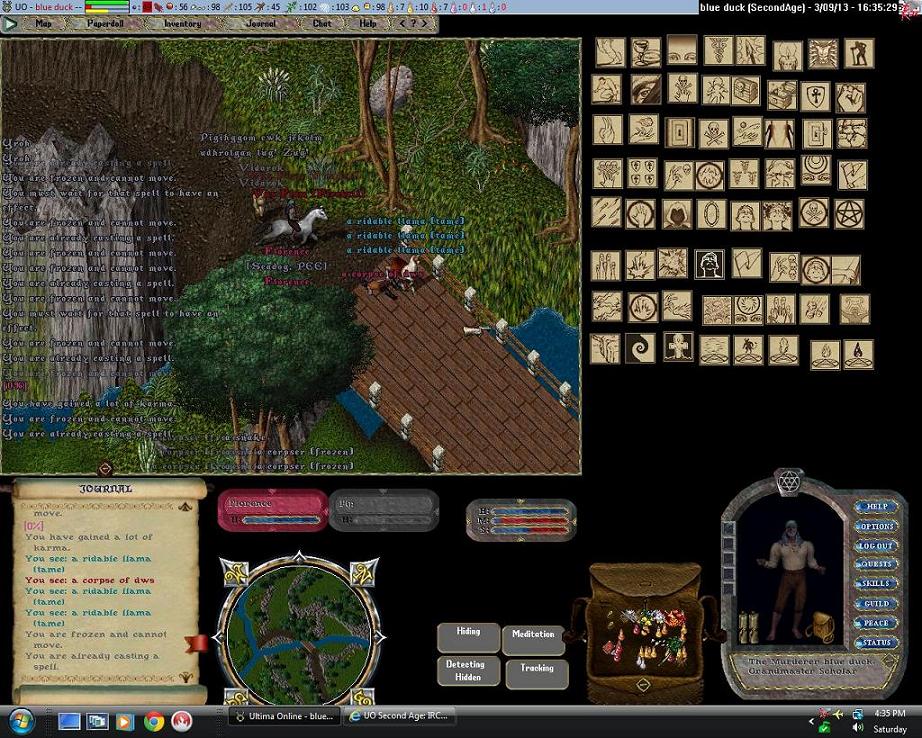
Task: Collapse the game window bottom-edge button
Action: pos(105,468)
